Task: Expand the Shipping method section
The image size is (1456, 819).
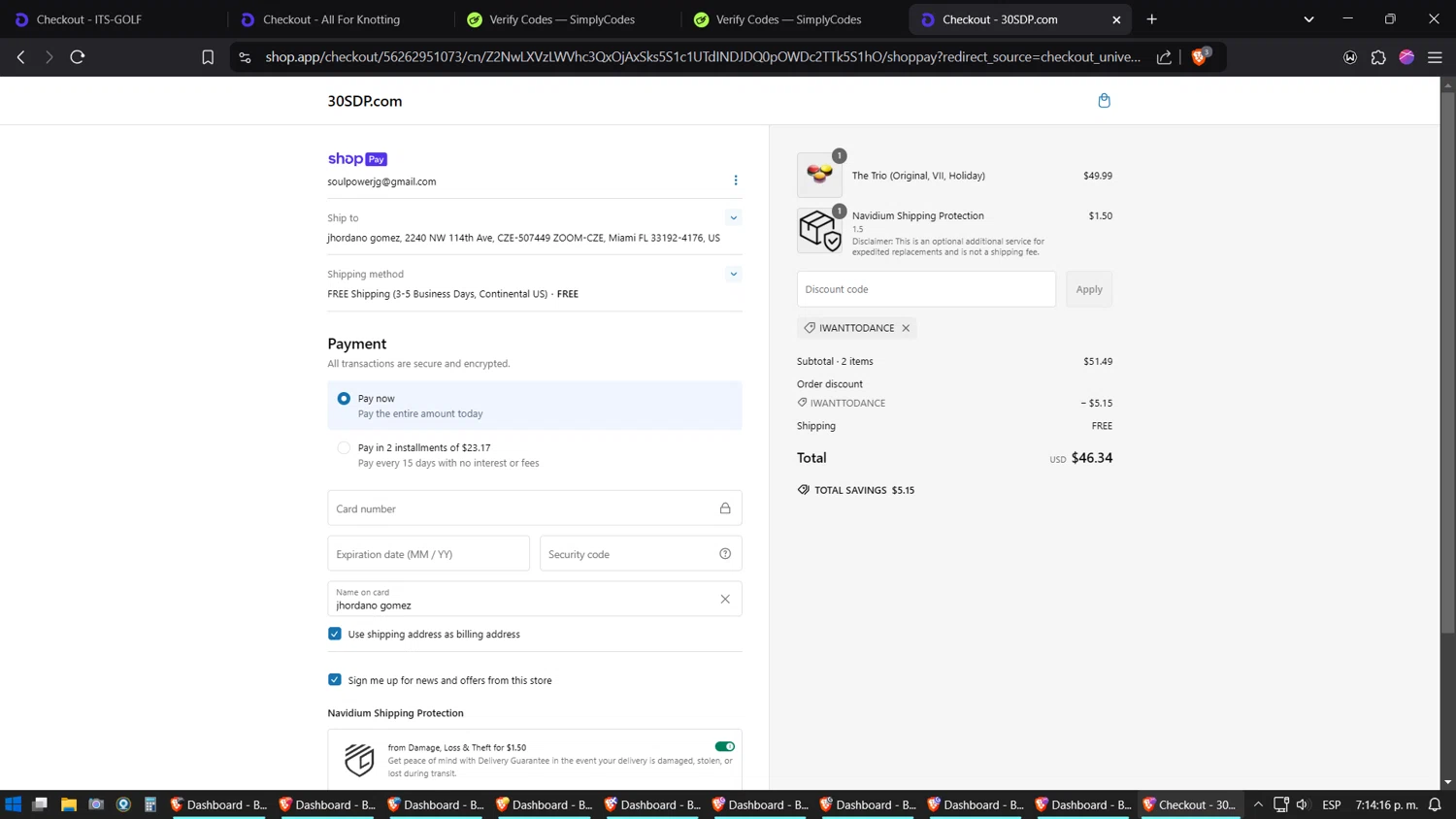Action: 734,275
